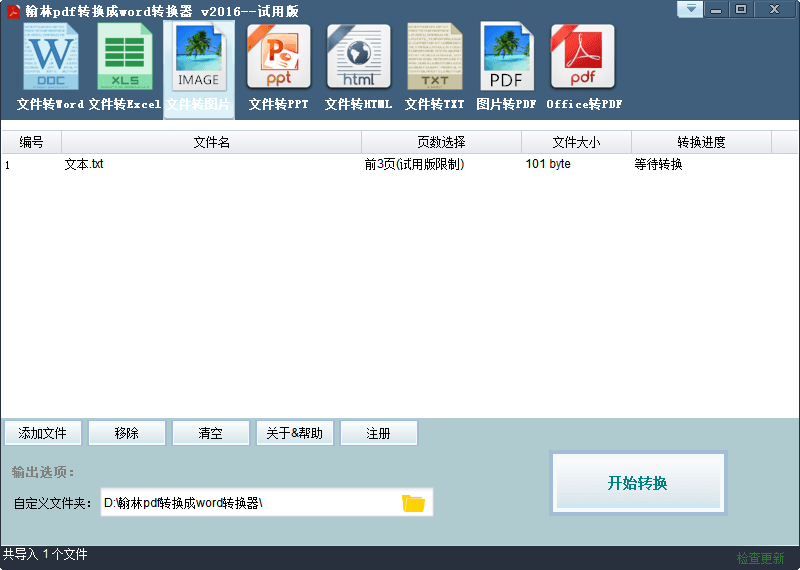800x570 pixels.
Task: Select the file row 文本.txt
Action: [x=399, y=164]
